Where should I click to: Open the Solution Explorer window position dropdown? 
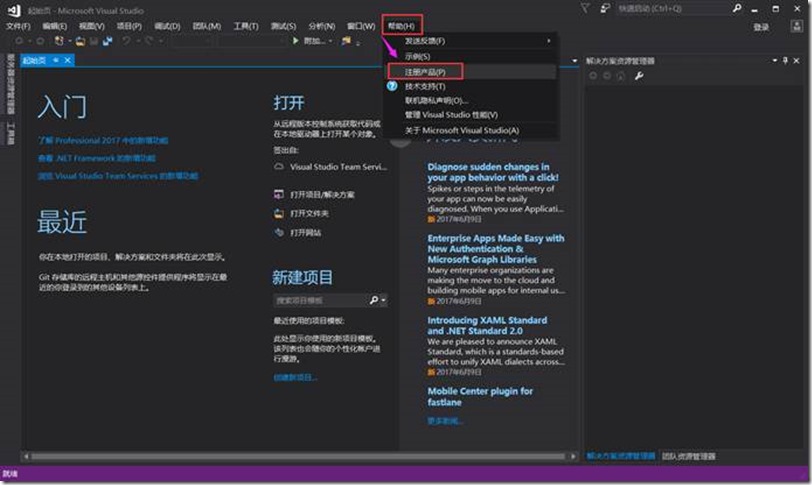775,61
